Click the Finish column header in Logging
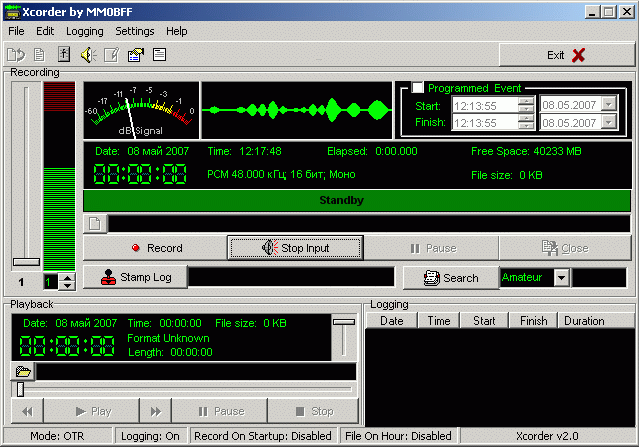 533,321
